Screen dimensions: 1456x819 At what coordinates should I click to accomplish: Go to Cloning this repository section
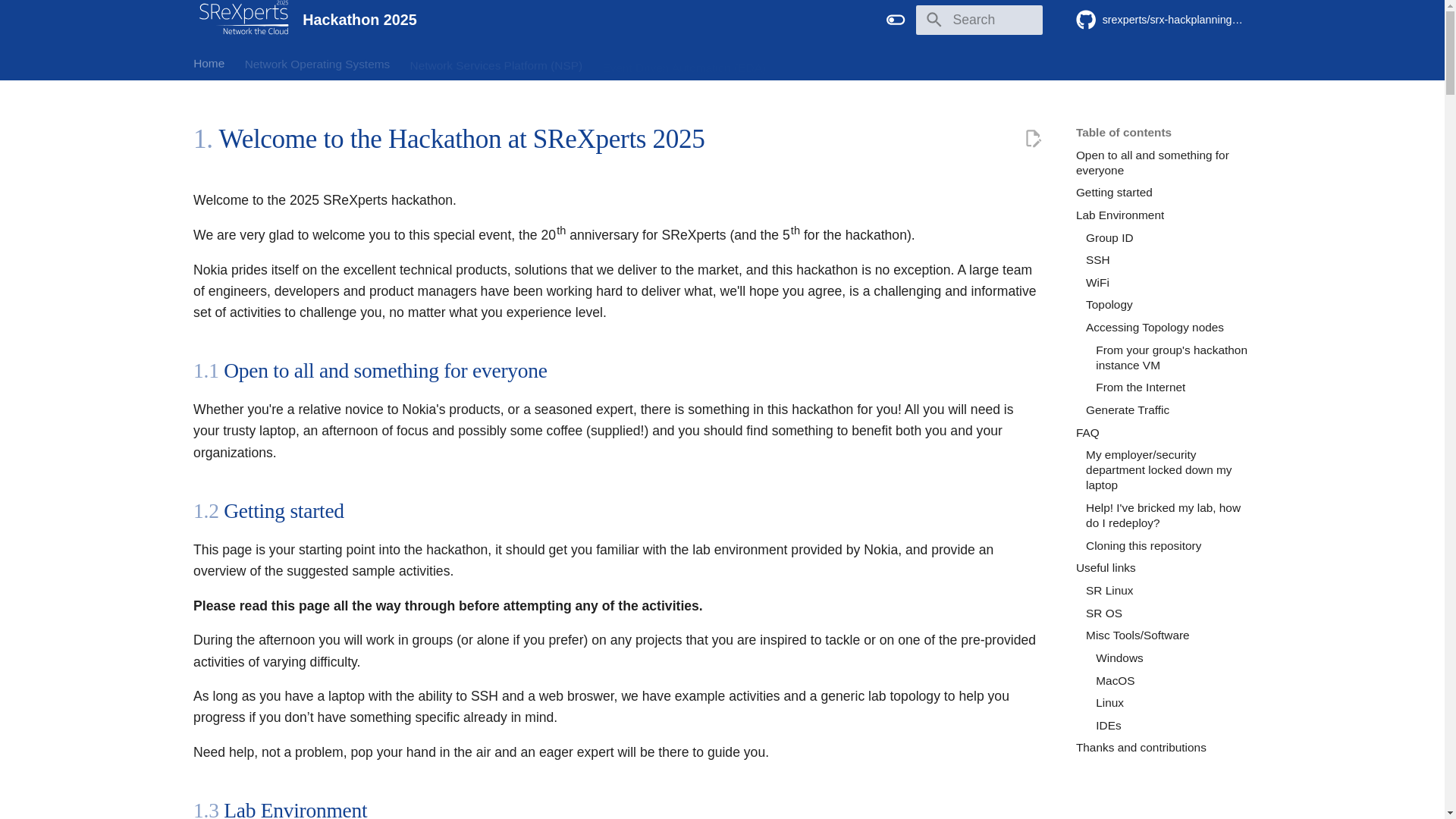pyautogui.click(x=1143, y=546)
